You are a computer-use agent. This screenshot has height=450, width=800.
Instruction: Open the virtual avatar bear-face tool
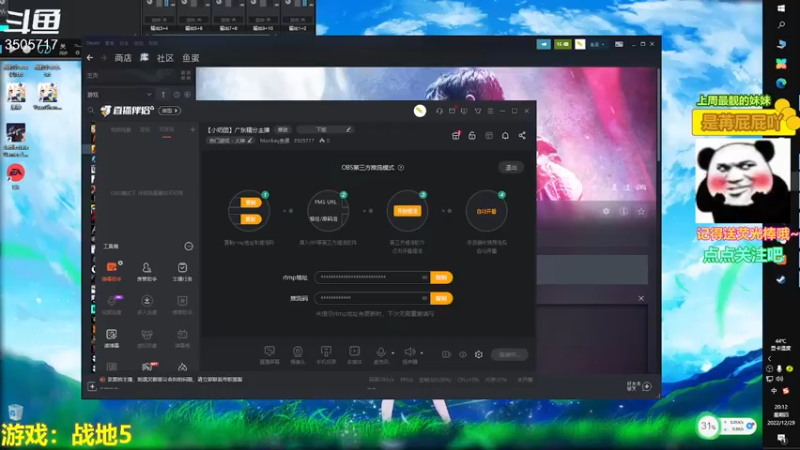click(146, 338)
